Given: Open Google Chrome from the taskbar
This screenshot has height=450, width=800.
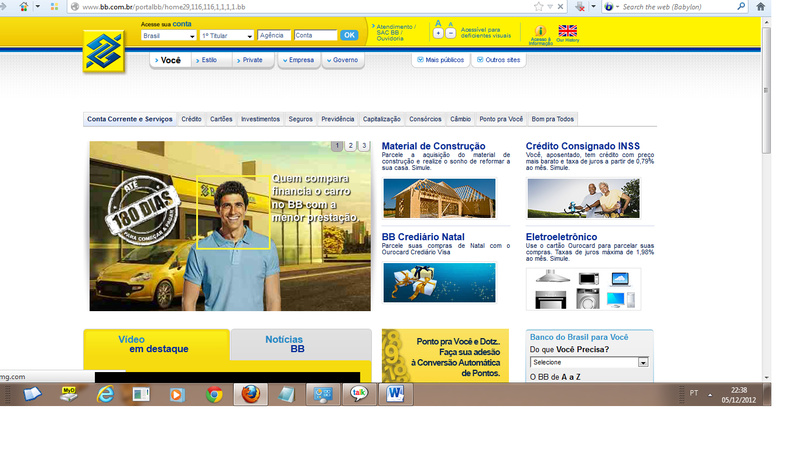Looking at the screenshot, I should point(214,394).
